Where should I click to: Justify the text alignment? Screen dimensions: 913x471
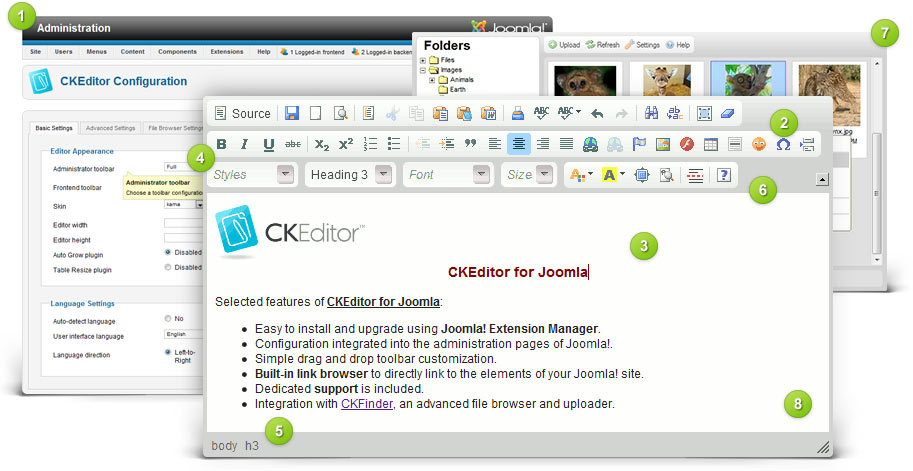[x=567, y=144]
